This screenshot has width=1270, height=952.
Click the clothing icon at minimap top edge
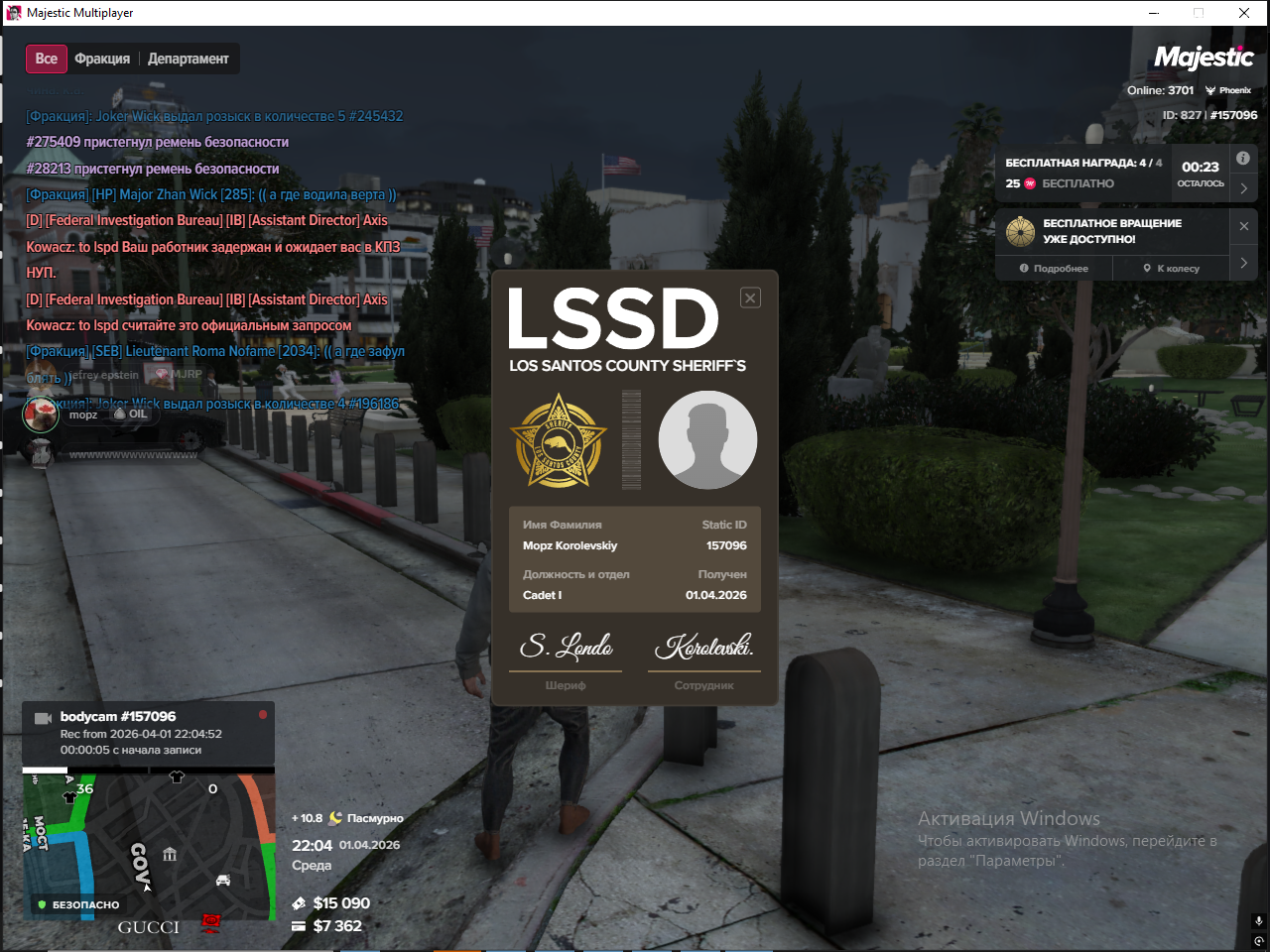click(177, 777)
